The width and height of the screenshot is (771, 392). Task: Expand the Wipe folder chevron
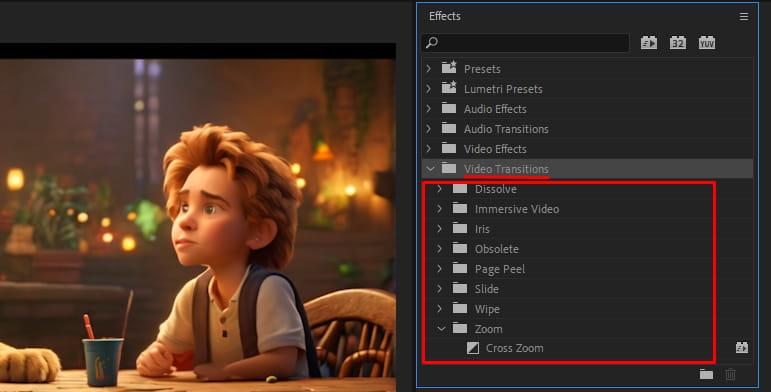click(x=440, y=308)
